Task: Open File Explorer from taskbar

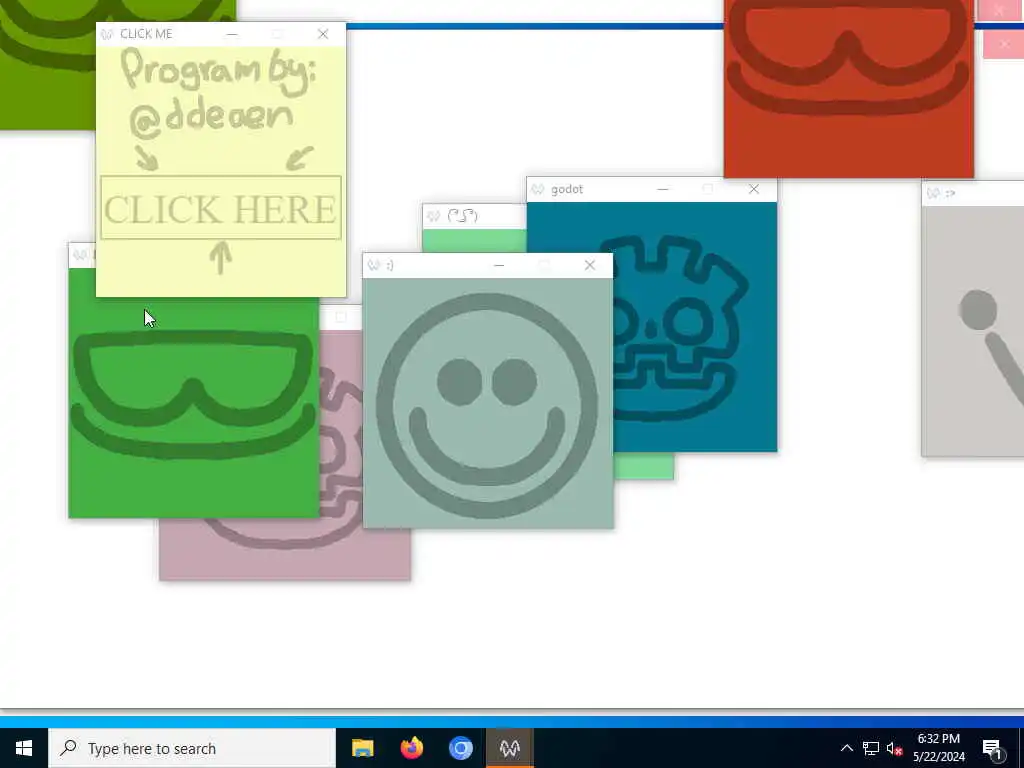Action: (362, 748)
